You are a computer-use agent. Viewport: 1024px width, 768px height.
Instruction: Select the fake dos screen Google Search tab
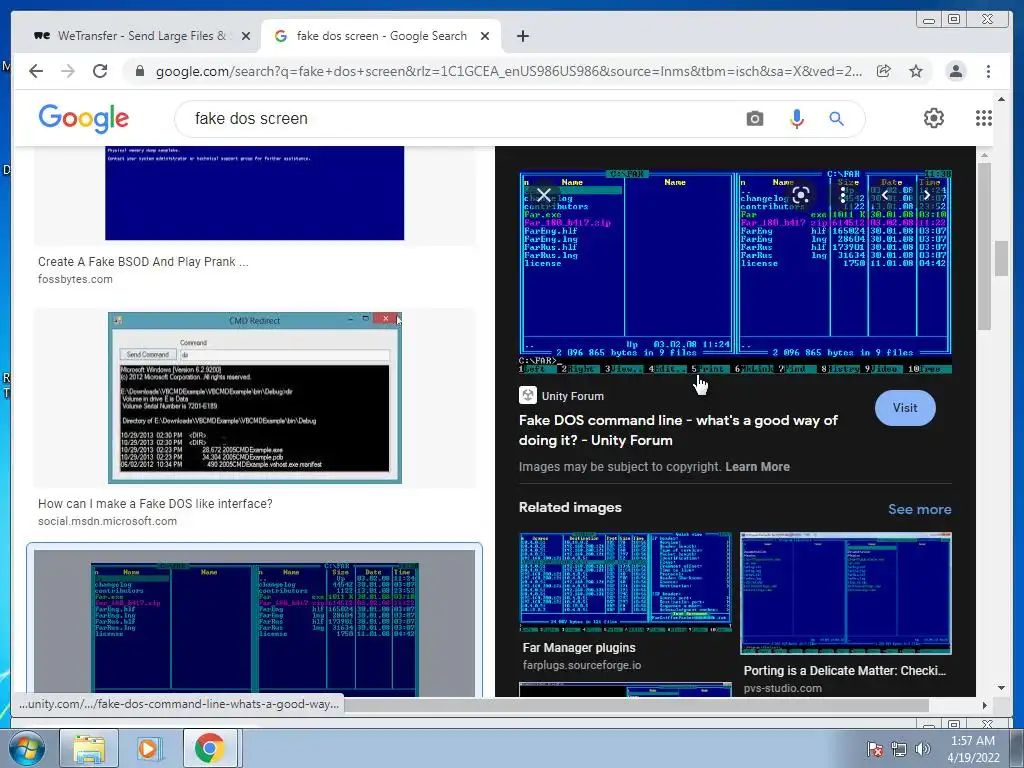click(381, 36)
